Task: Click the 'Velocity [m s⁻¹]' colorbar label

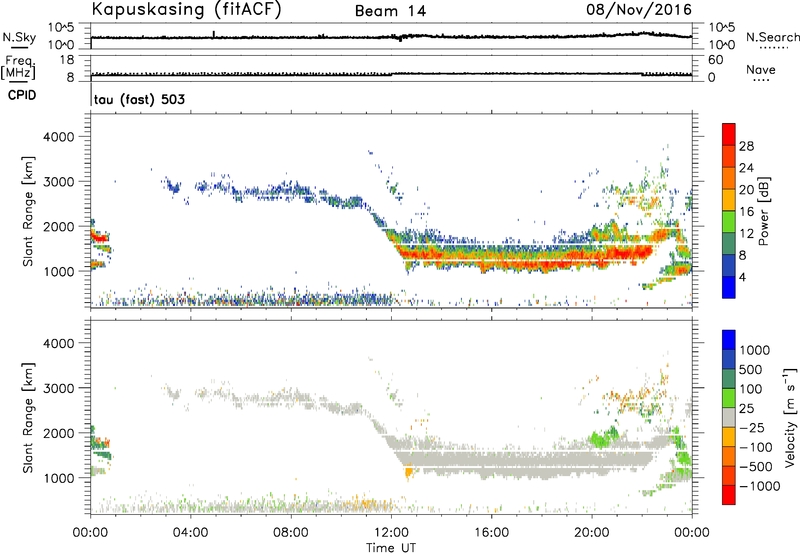Action: click(790, 417)
